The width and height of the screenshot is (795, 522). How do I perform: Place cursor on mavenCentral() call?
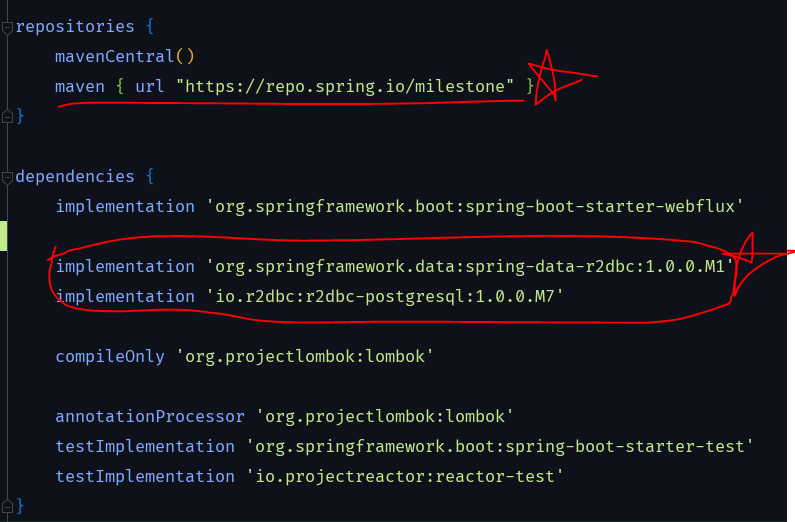click(125, 56)
